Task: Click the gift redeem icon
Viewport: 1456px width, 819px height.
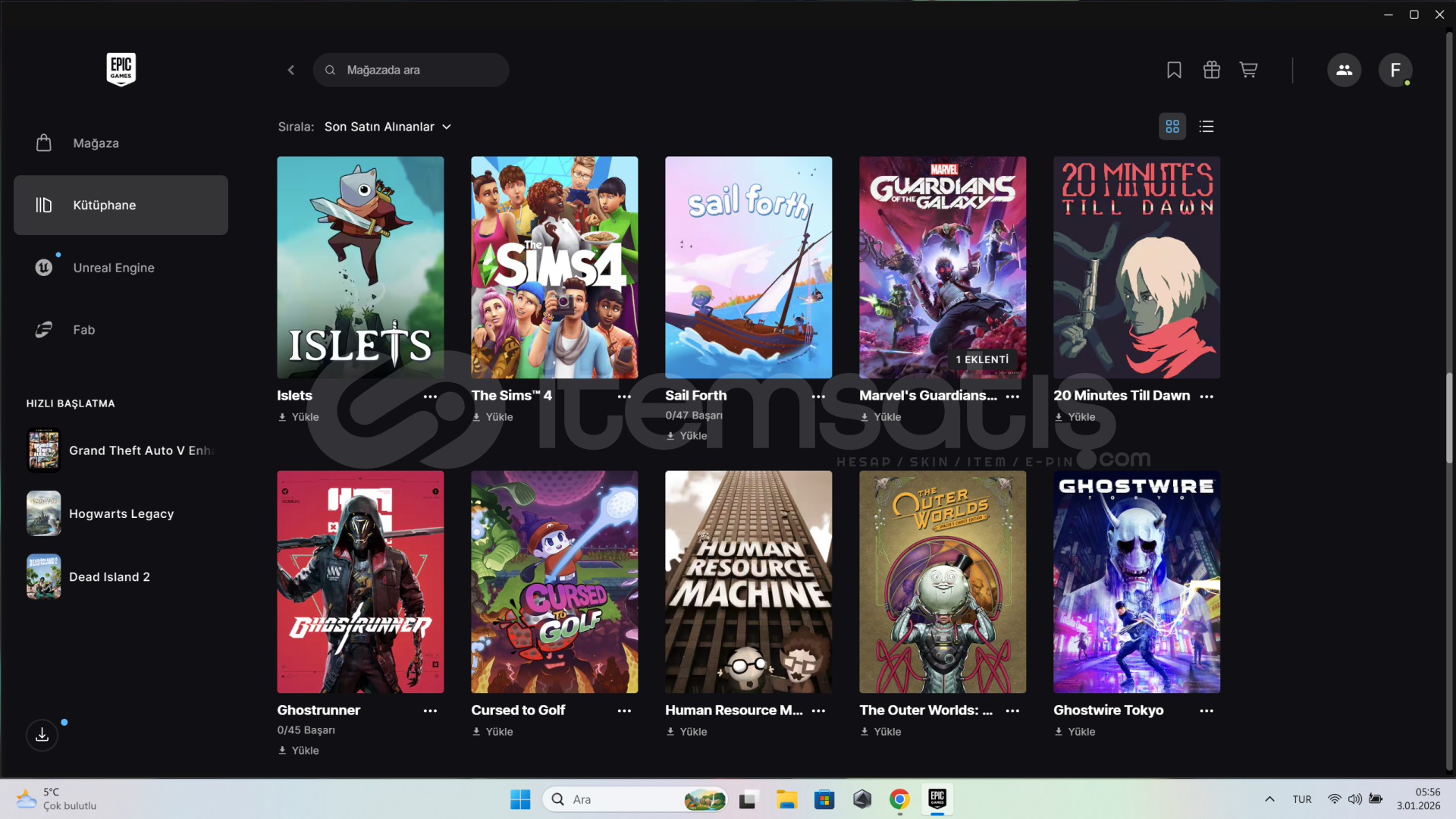Action: click(1211, 70)
